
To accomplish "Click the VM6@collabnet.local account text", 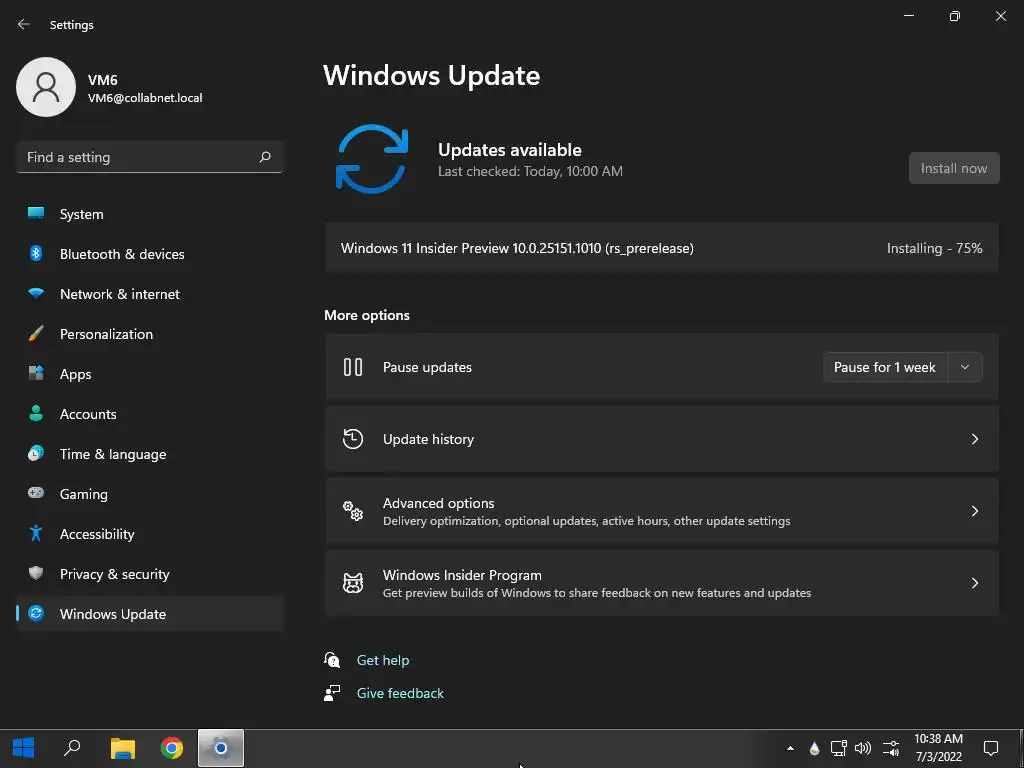I will click(145, 98).
